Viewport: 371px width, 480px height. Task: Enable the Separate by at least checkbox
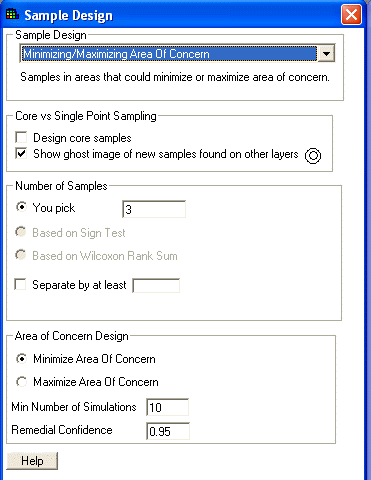coord(20,285)
